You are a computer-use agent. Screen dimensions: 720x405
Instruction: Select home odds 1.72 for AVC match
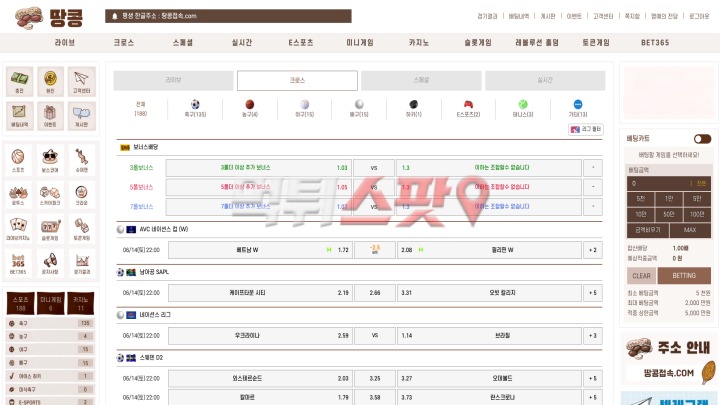coord(260,250)
